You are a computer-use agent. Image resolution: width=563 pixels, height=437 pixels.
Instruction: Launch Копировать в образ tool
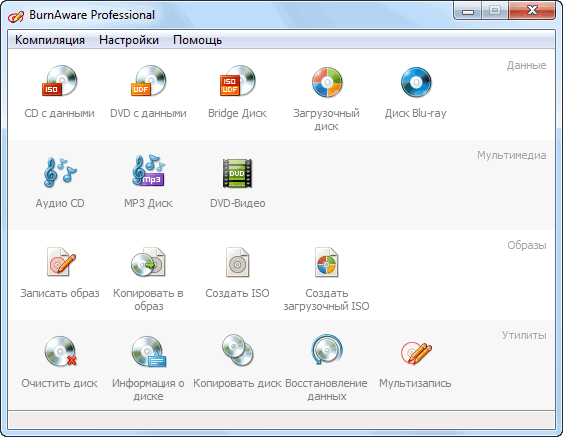pyautogui.click(x=148, y=262)
